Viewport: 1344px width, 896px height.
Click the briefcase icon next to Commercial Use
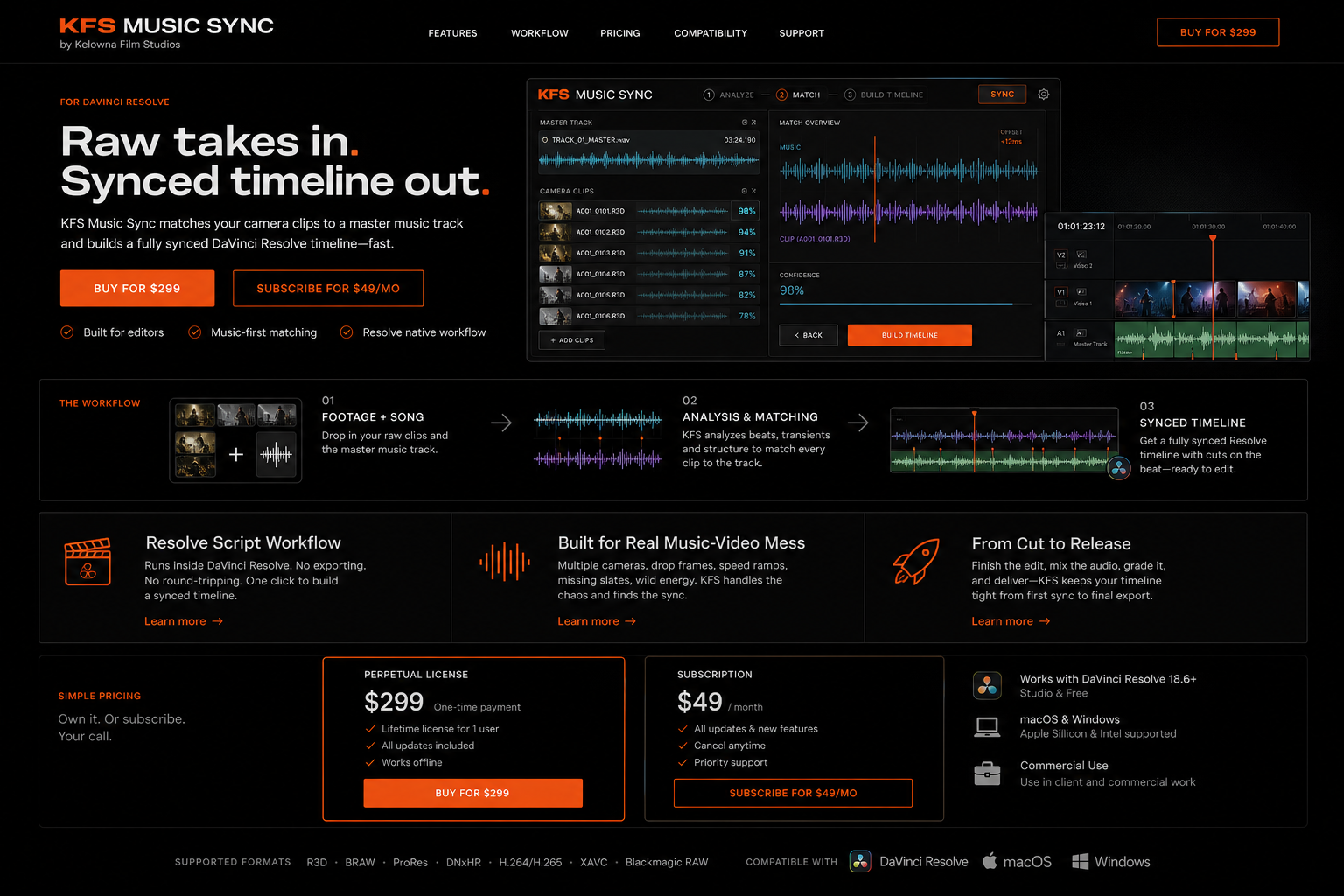[987, 773]
